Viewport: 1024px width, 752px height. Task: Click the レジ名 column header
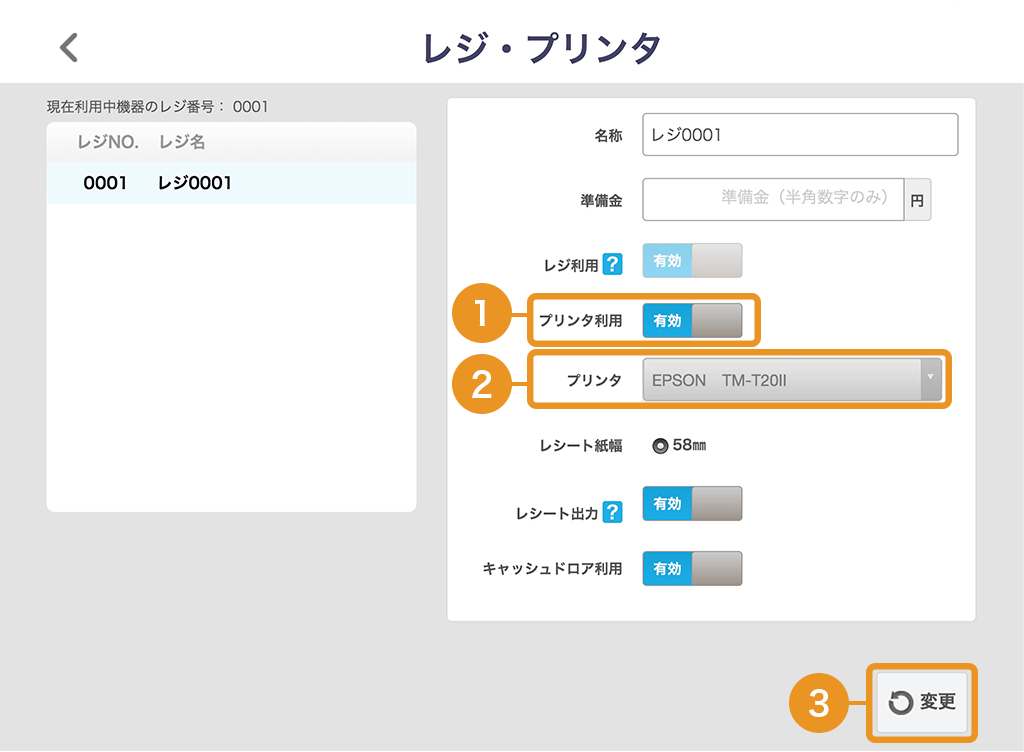[182, 142]
